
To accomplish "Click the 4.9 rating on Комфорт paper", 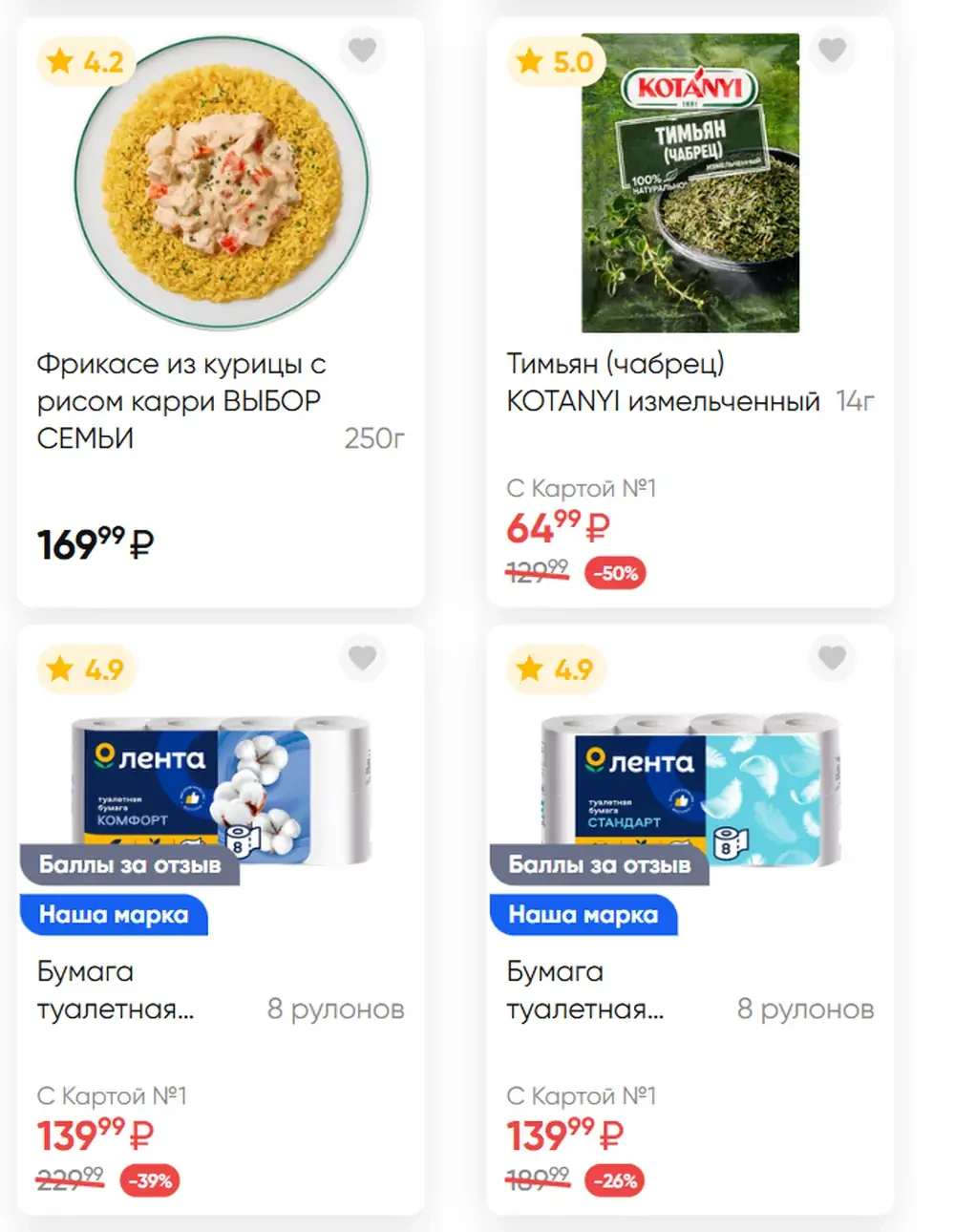I will pos(86,669).
